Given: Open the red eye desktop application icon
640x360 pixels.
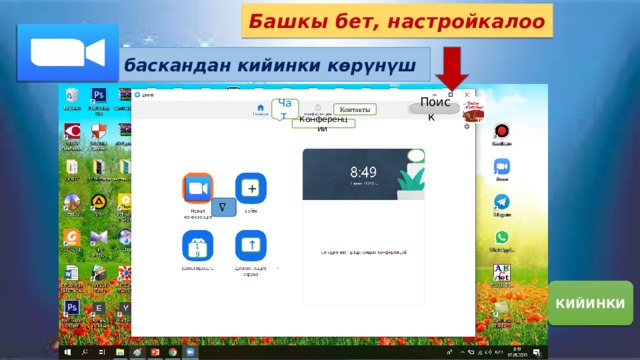Looking at the screenshot, I should tap(72, 131).
